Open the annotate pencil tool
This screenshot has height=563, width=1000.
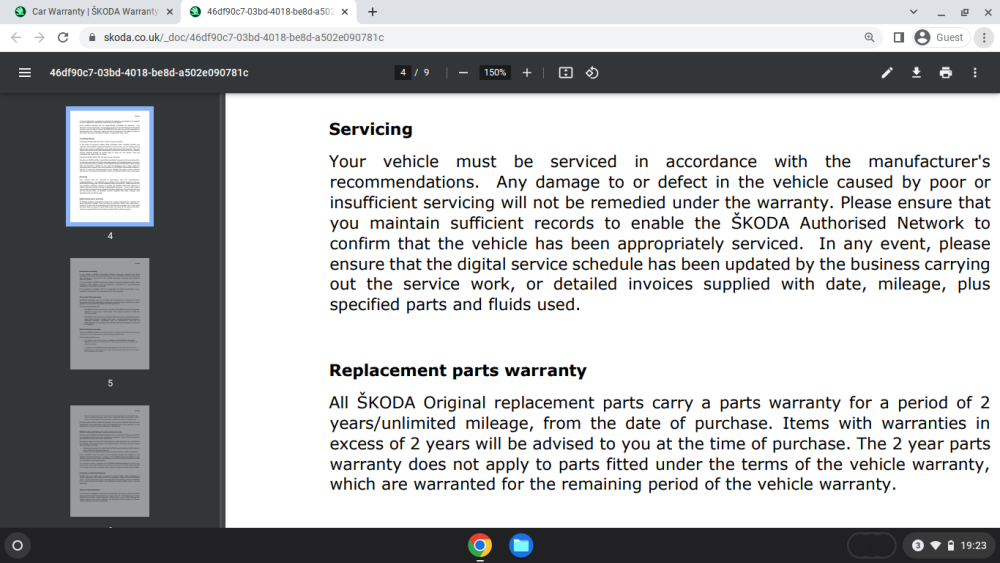[887, 73]
